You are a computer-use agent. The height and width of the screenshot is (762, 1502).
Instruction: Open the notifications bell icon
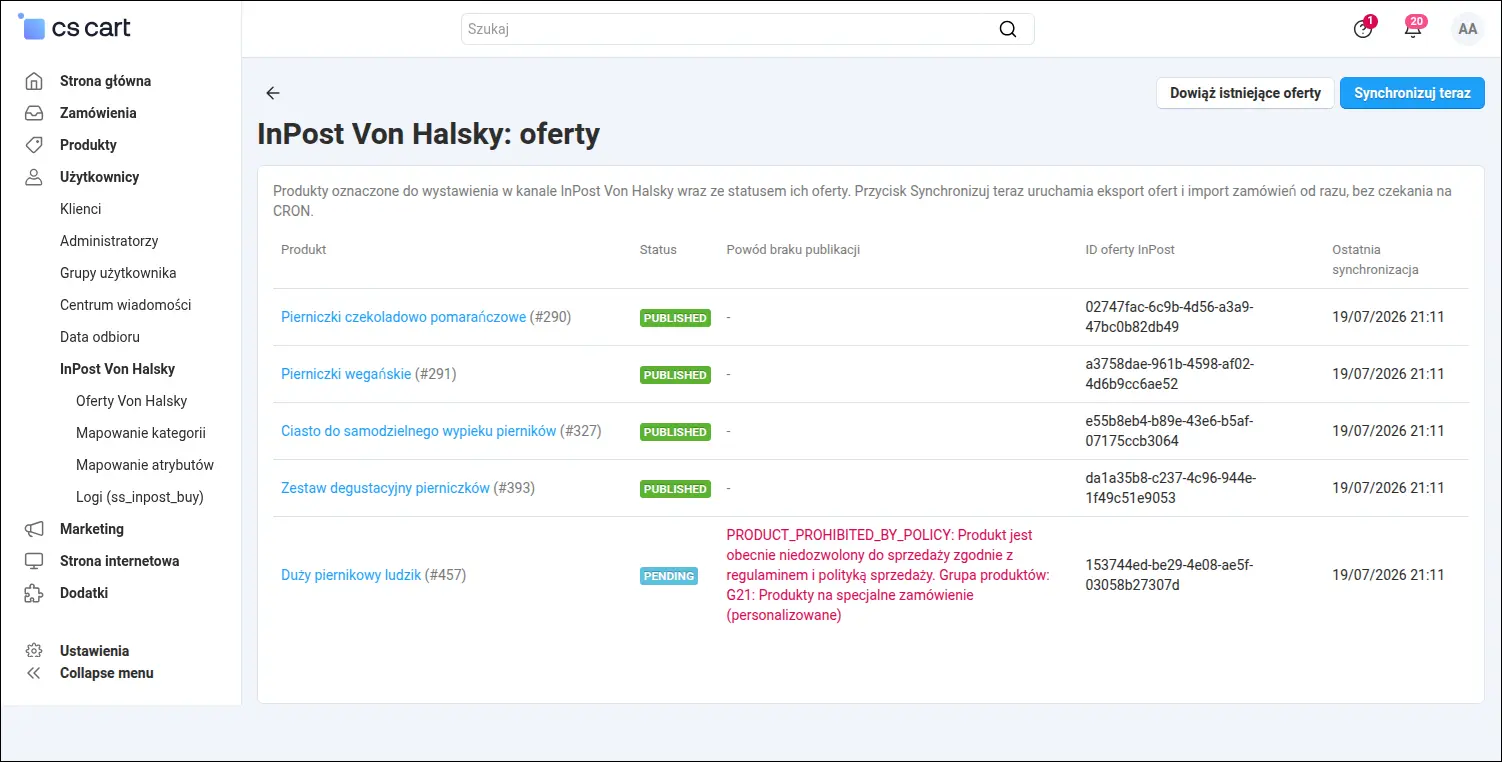tap(1413, 28)
